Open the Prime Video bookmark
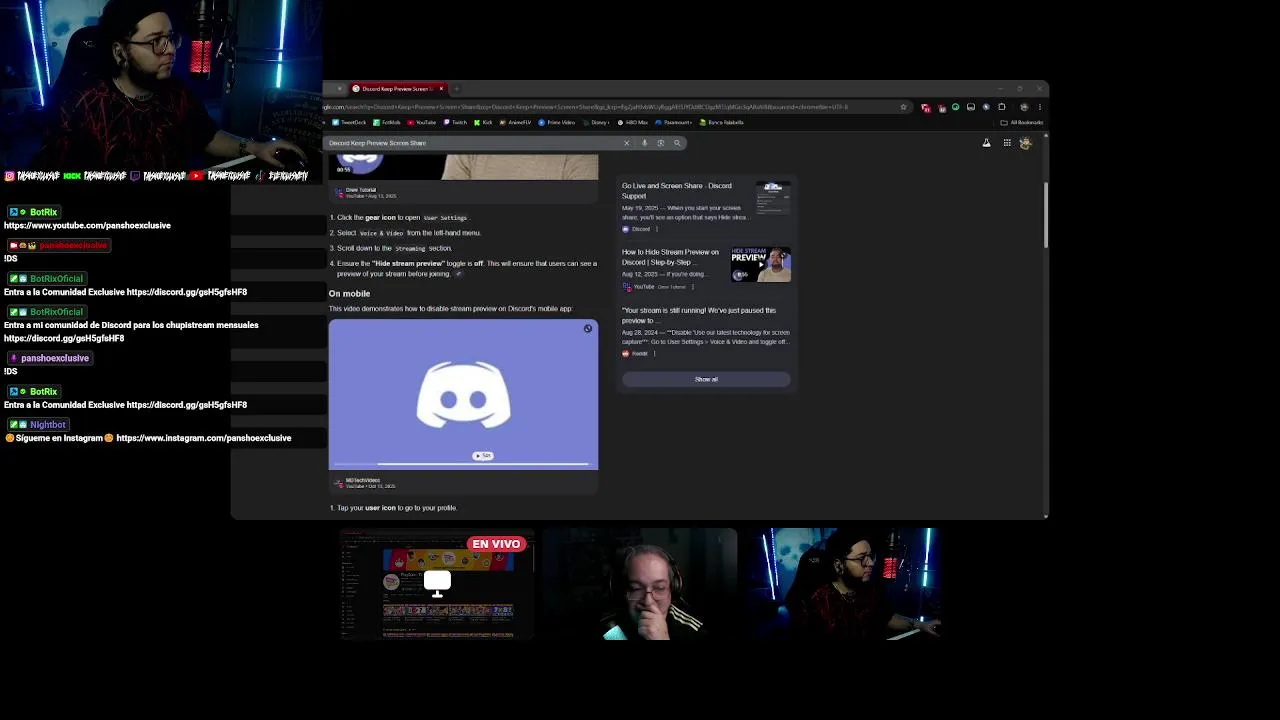The width and height of the screenshot is (1280, 720). [x=557, y=122]
